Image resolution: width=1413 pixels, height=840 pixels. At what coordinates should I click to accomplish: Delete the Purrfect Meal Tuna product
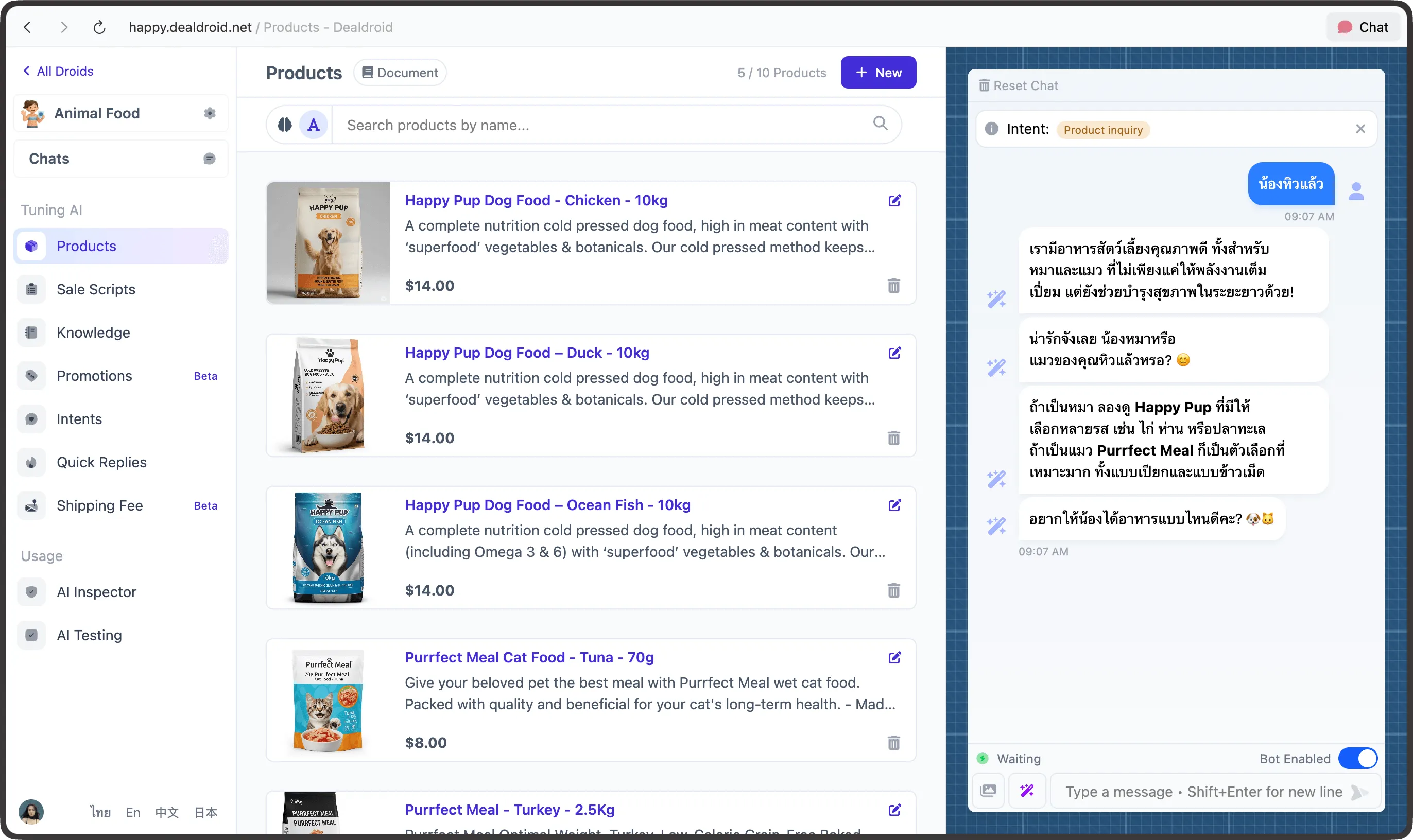coord(893,743)
